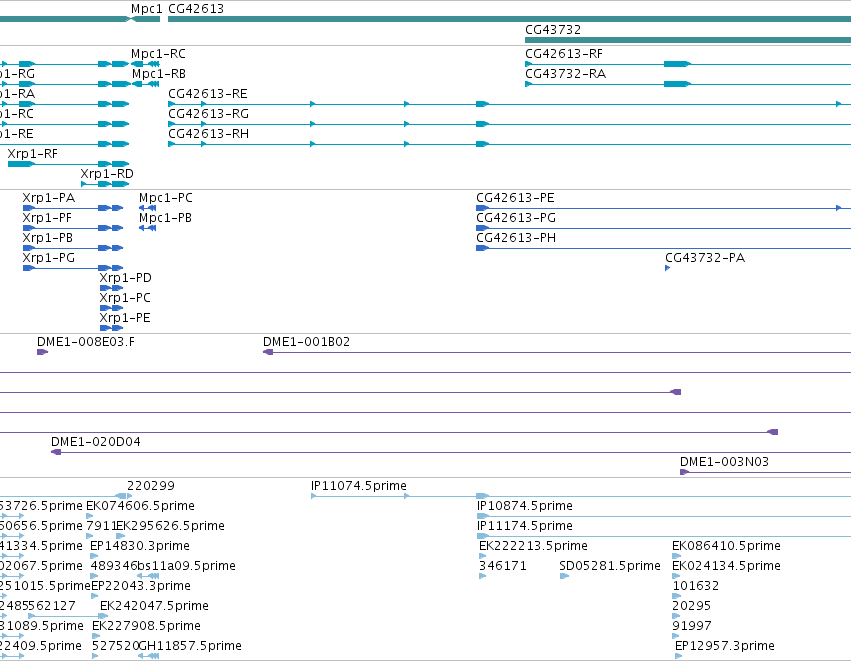Viewport: 851px width, 661px height.
Task: Select EST label 346171
Action: [x=503, y=567]
